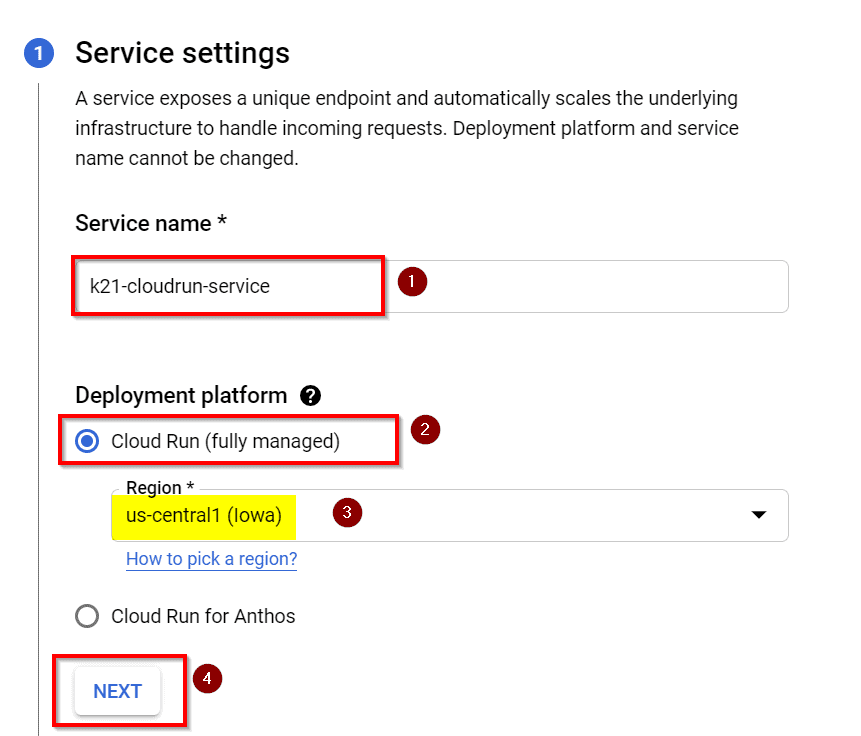The height and width of the screenshot is (736, 861).
Task: Open the Deployment platform help question mark
Action: [x=310, y=396]
